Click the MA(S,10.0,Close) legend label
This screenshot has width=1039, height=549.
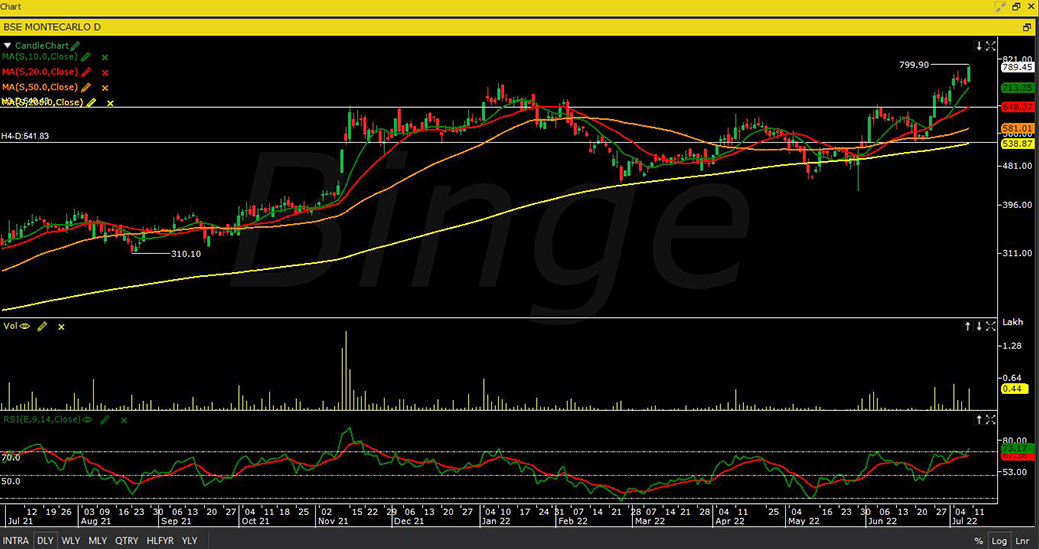[x=40, y=57]
